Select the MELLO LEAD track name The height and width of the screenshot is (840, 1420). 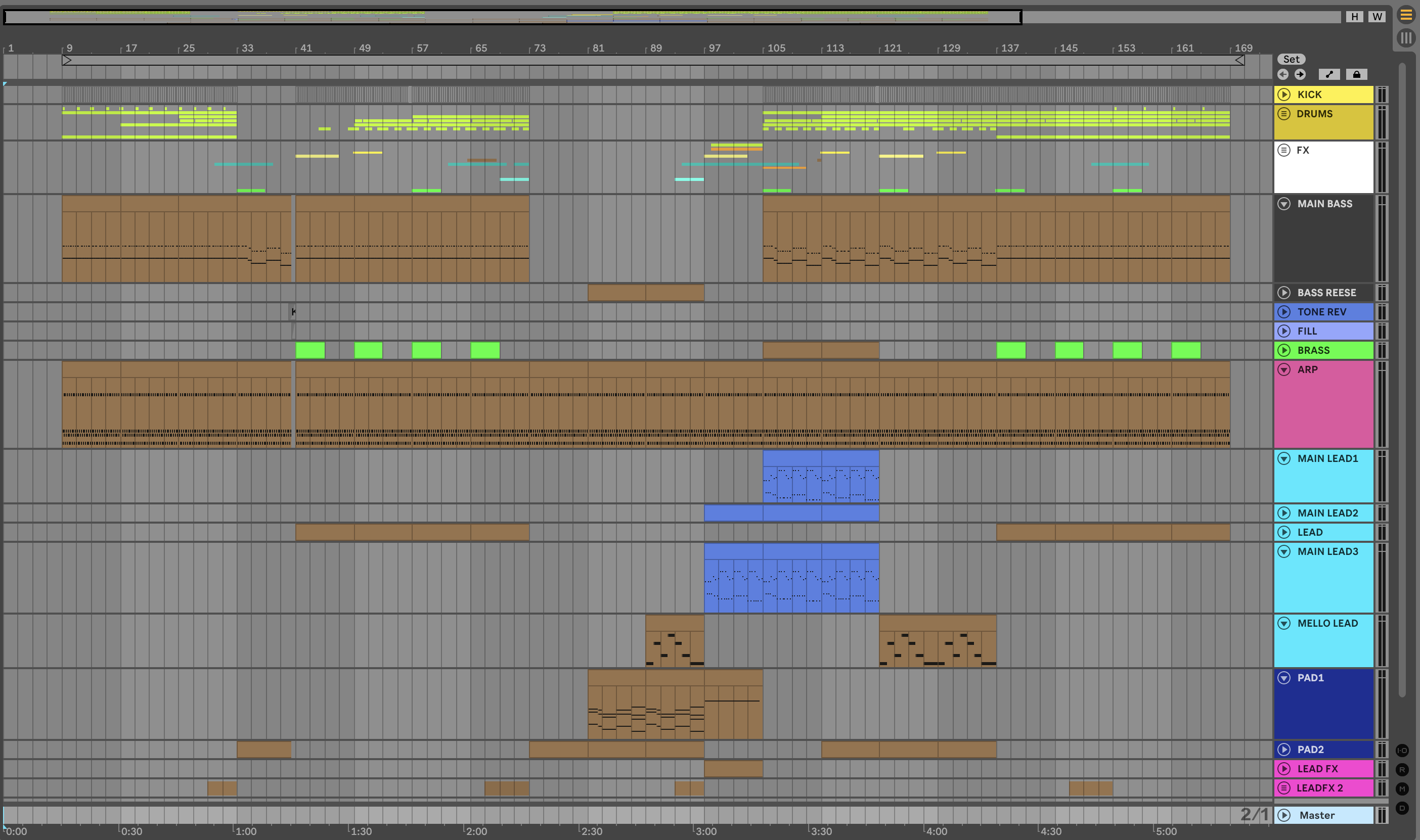[x=1327, y=623]
